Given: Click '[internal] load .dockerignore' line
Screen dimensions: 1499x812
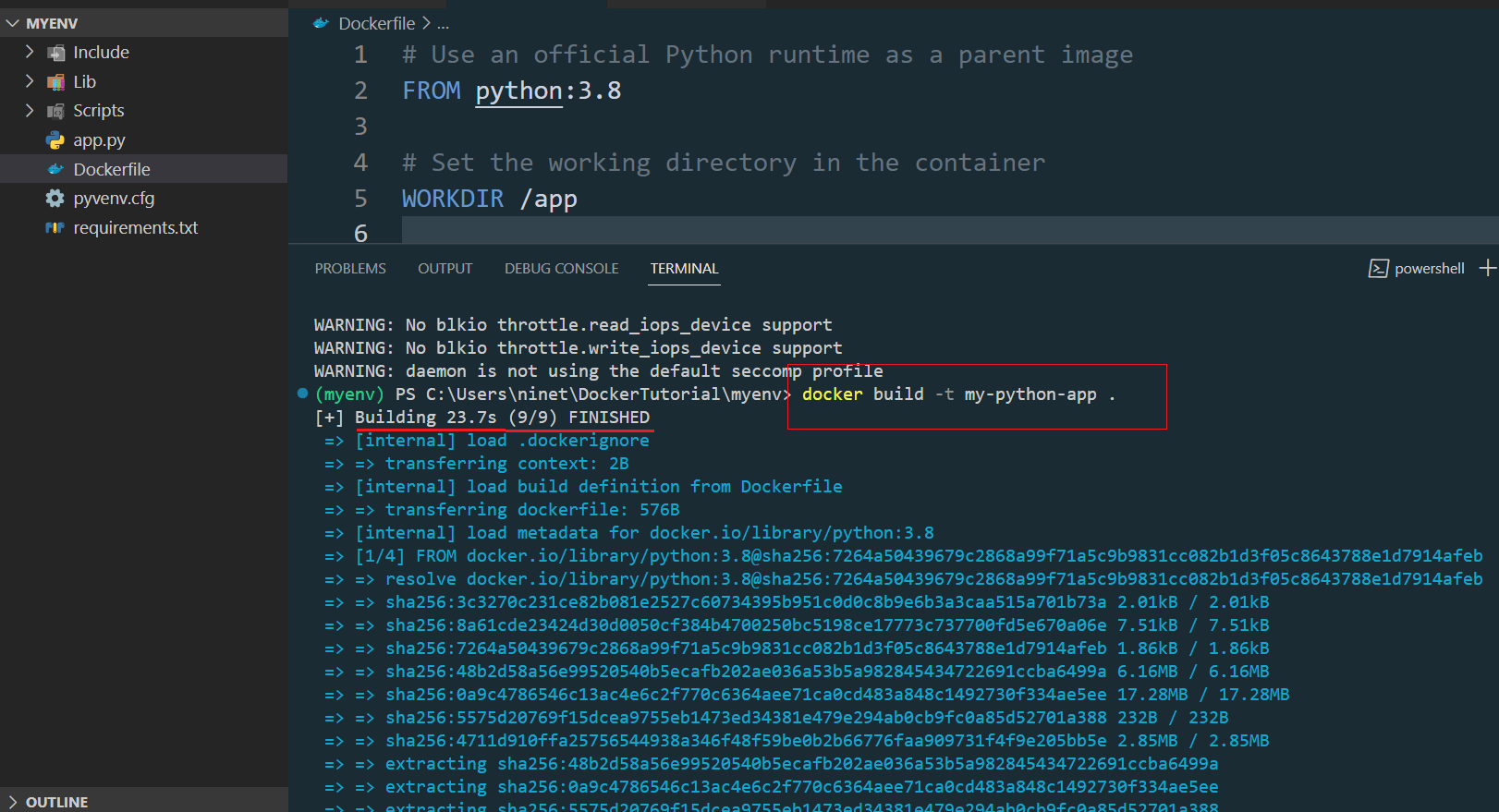Looking at the screenshot, I should [x=487, y=441].
